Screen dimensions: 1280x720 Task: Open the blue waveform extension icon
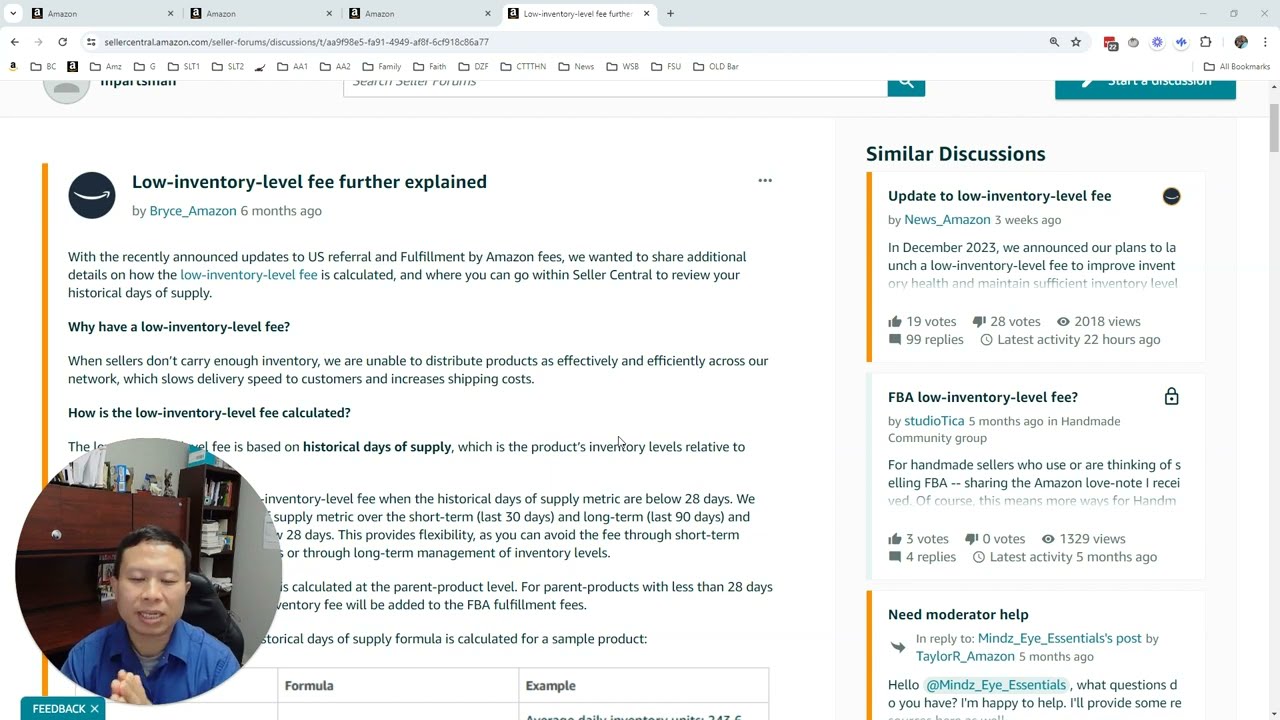click(x=1181, y=42)
